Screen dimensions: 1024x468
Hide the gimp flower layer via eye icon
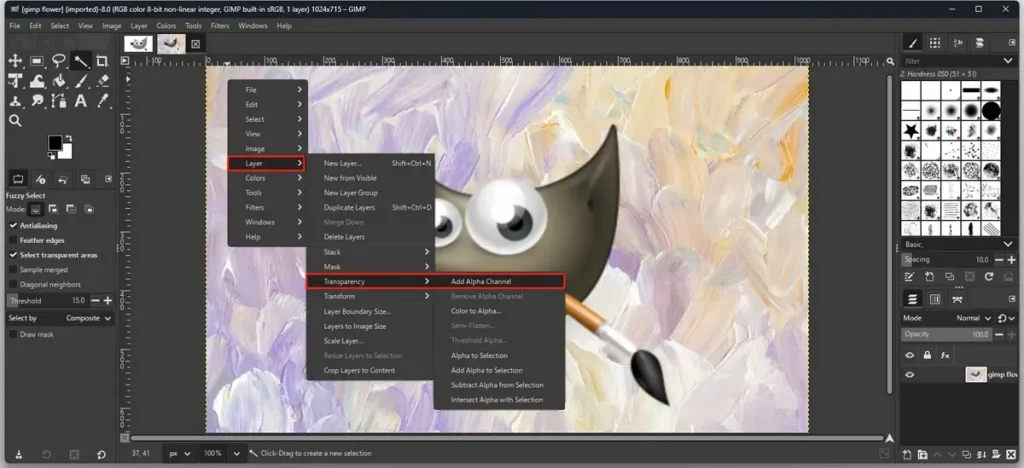910,375
